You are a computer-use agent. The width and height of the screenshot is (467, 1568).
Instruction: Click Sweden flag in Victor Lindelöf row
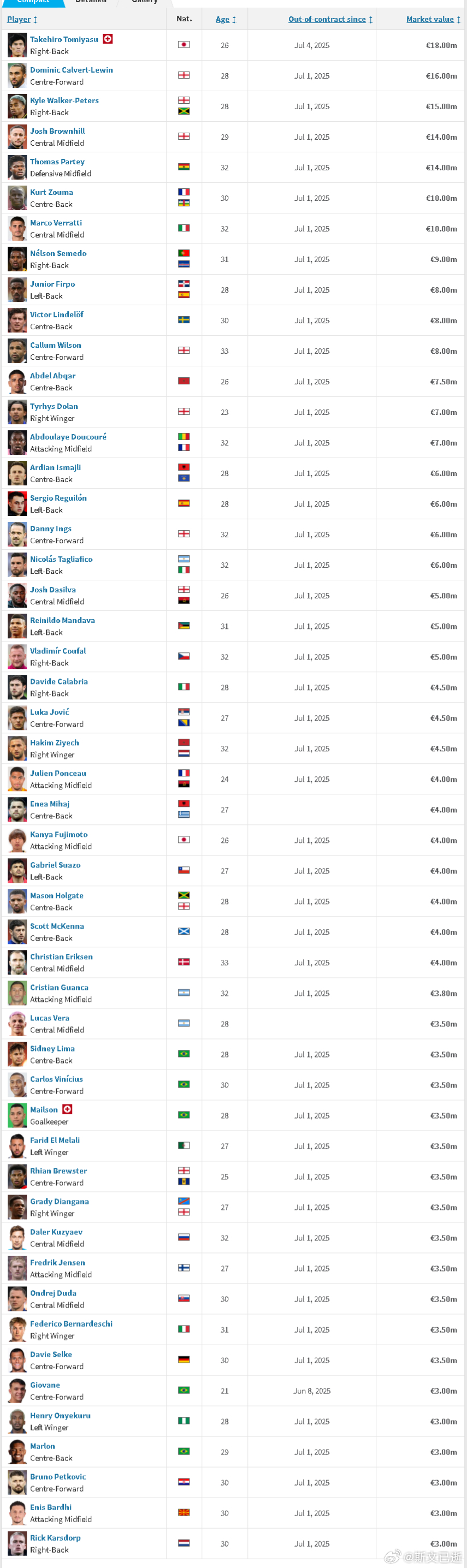tap(184, 319)
